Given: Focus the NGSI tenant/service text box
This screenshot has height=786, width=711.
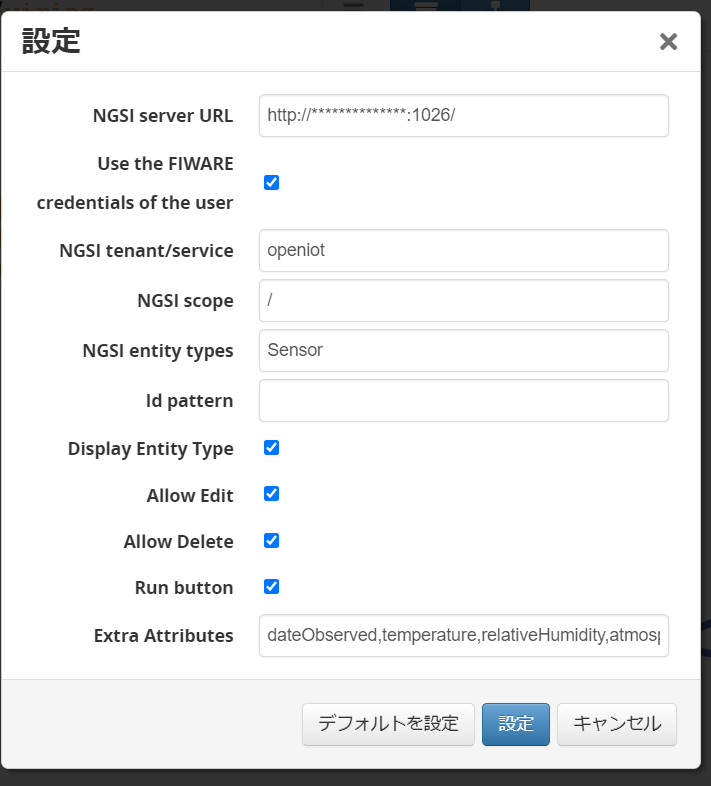Looking at the screenshot, I should pyautogui.click(x=463, y=250).
